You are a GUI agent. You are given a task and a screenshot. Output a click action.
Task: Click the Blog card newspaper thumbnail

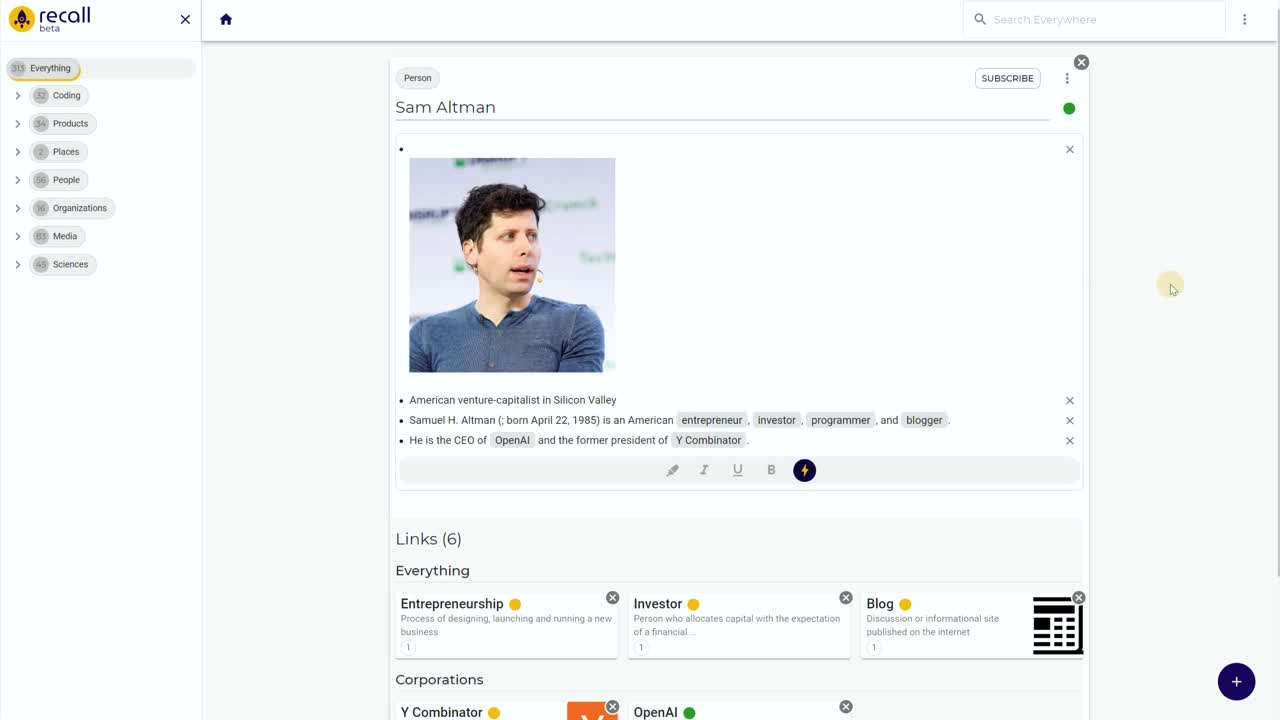(x=1057, y=626)
